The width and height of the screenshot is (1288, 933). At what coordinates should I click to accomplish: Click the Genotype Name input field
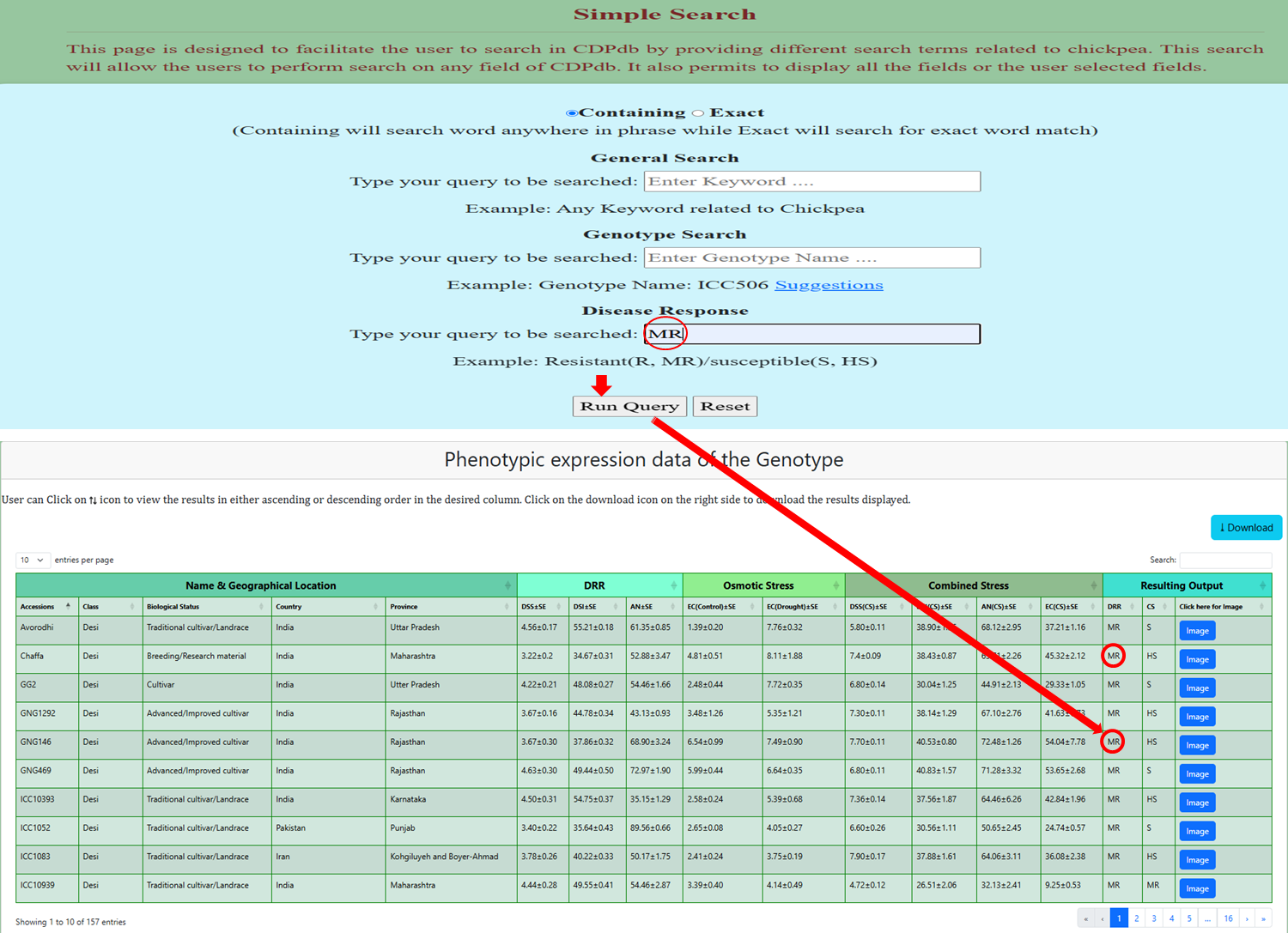click(x=811, y=257)
